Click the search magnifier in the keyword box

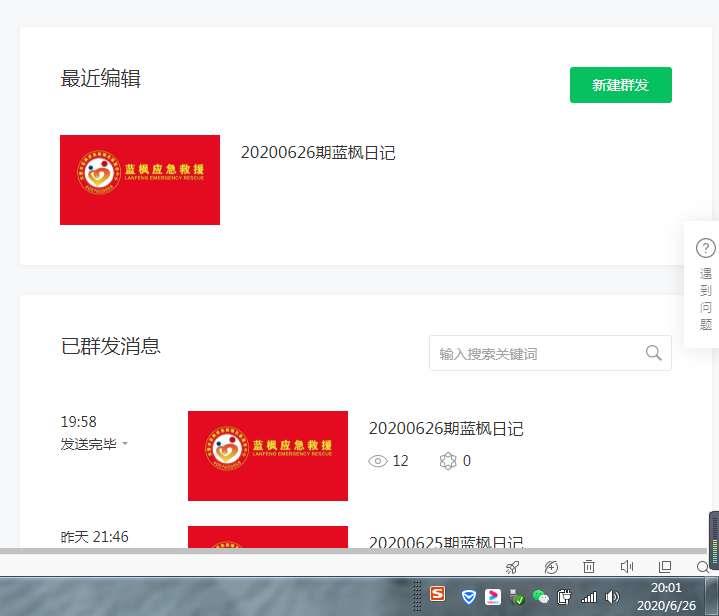point(653,353)
